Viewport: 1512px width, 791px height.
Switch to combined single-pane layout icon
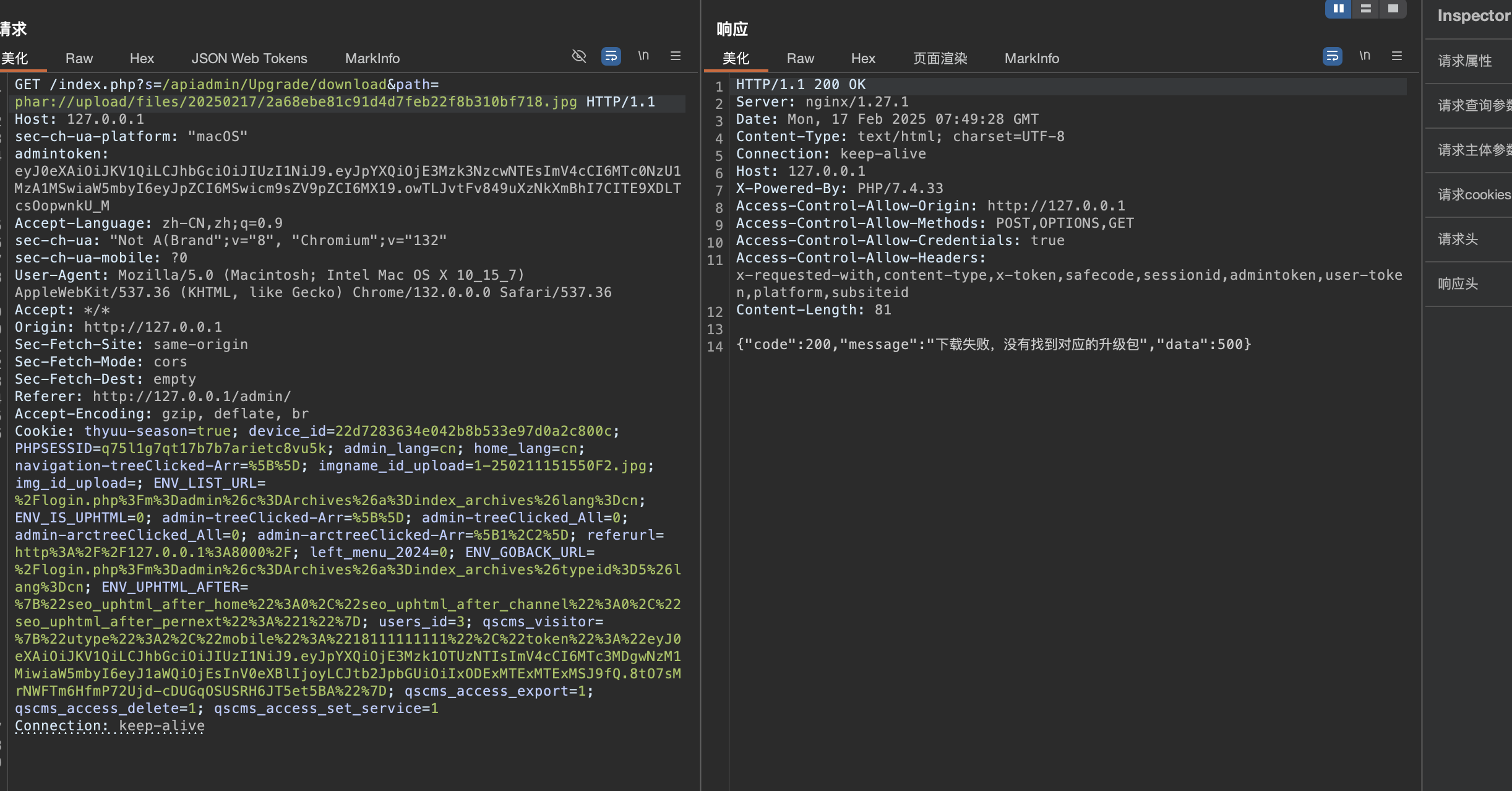1393,9
